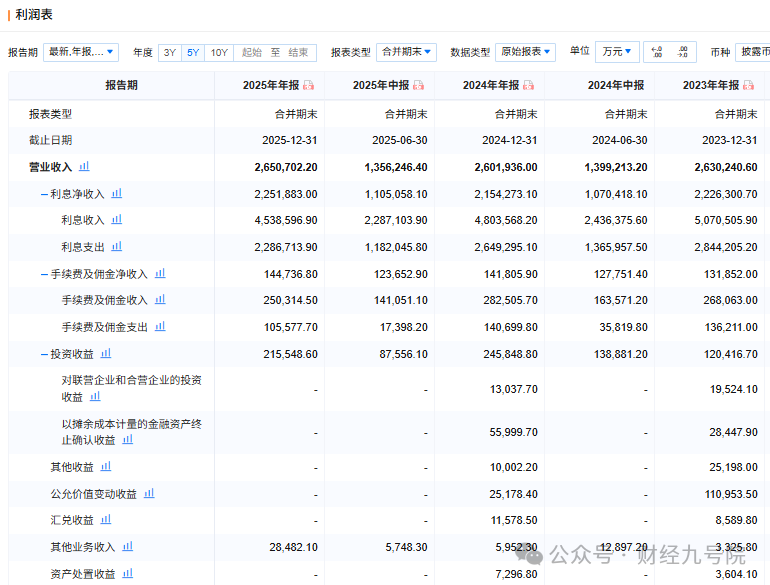Click the 144,736.80 net fee cell
Viewport: 770px width, 585px height.
tap(291, 275)
